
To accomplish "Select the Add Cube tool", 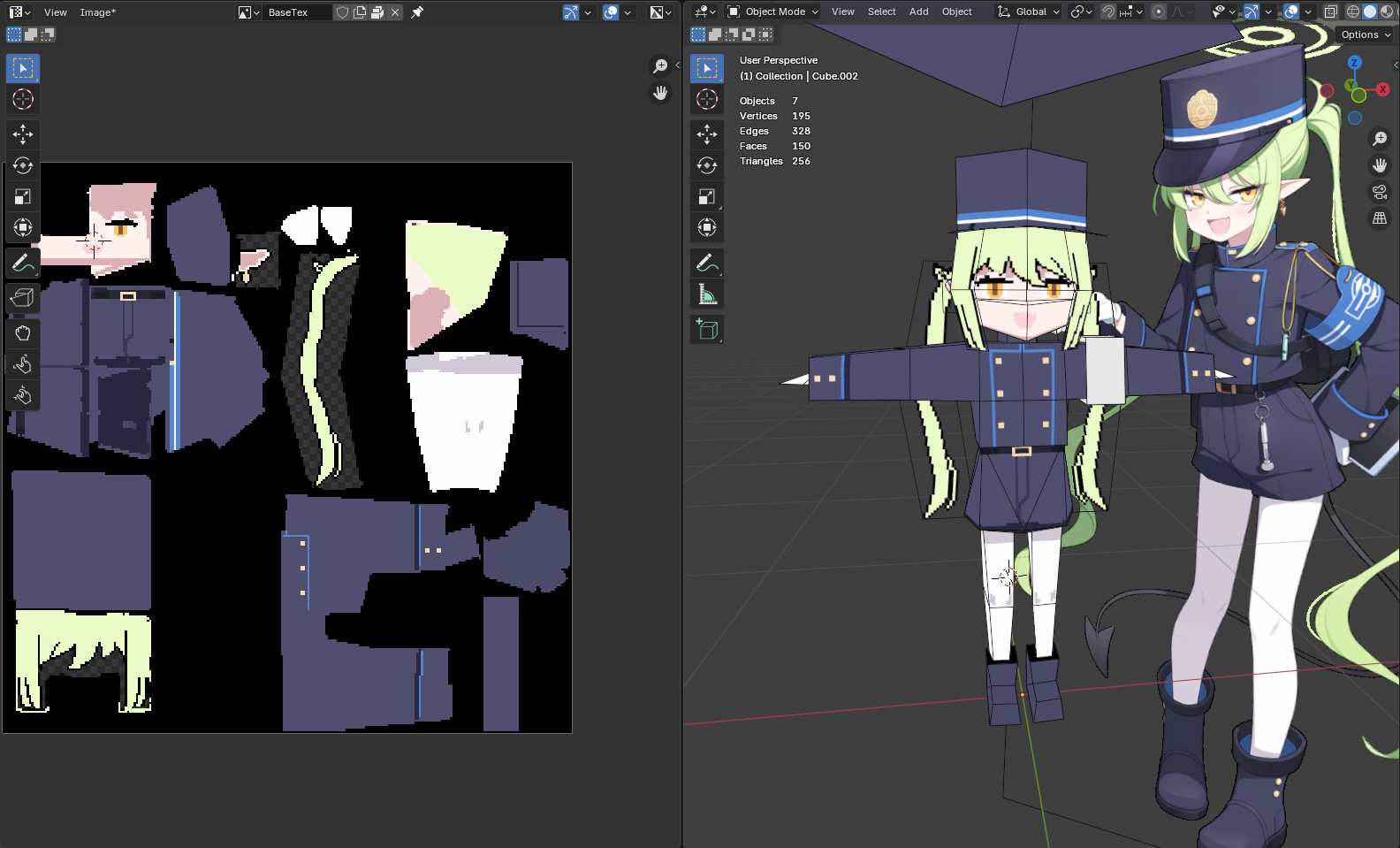I will click(707, 330).
